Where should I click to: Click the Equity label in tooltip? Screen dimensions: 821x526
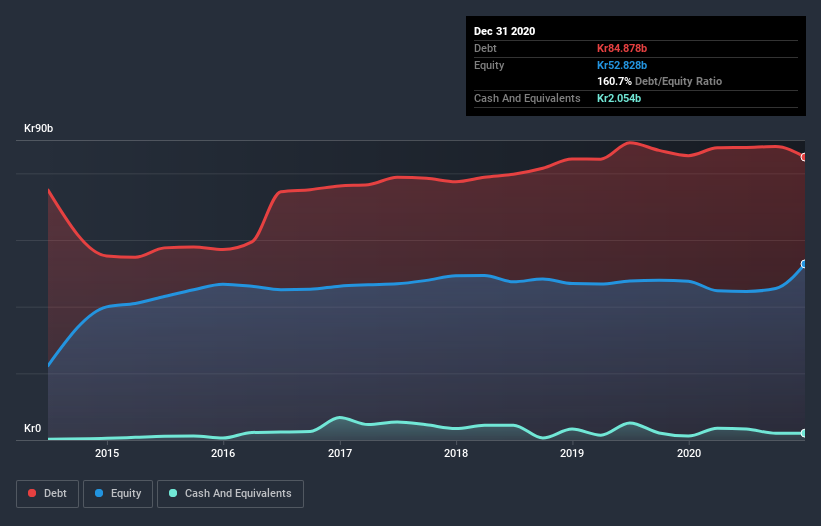pyautogui.click(x=489, y=65)
